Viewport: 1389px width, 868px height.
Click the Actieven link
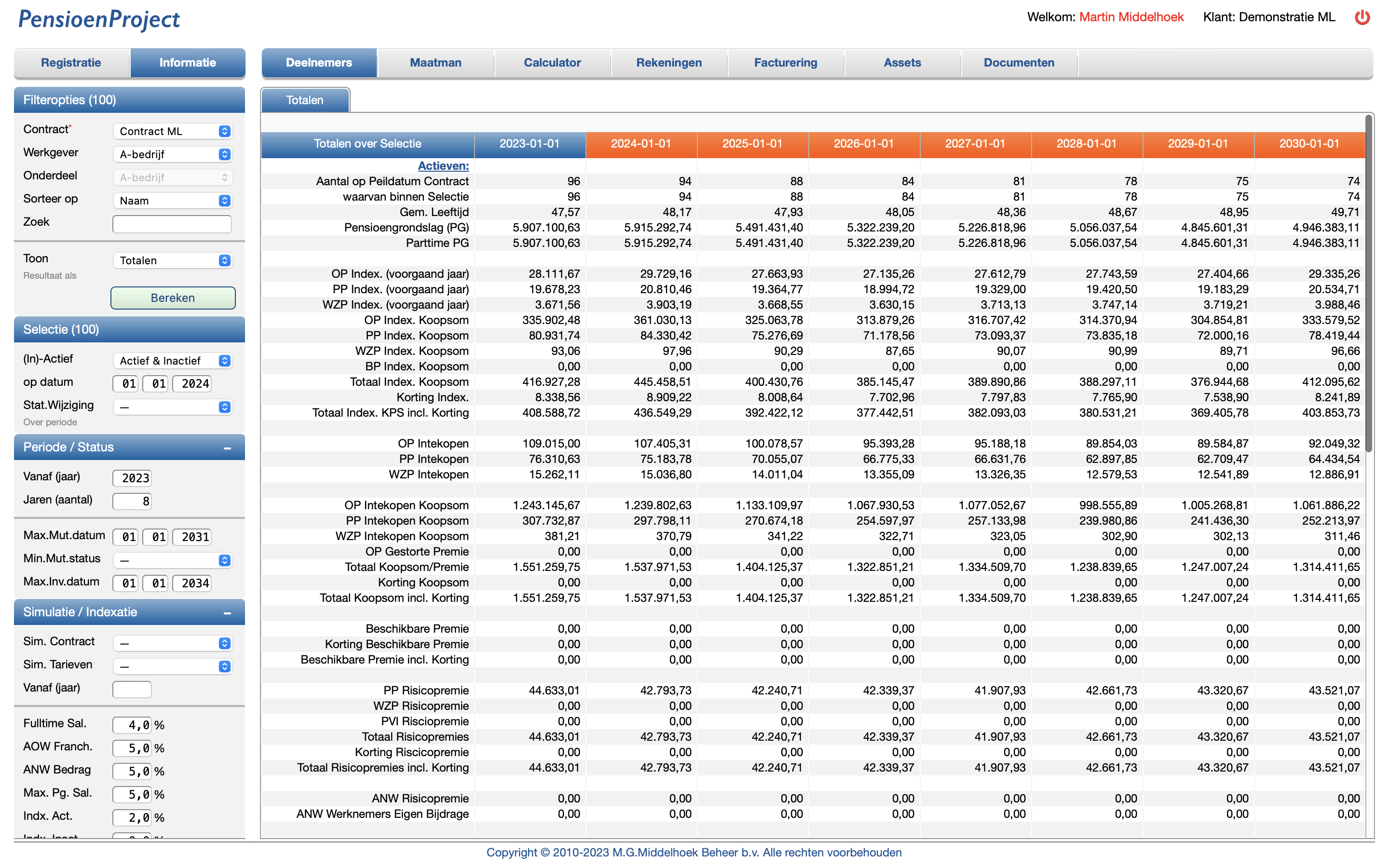(x=443, y=166)
